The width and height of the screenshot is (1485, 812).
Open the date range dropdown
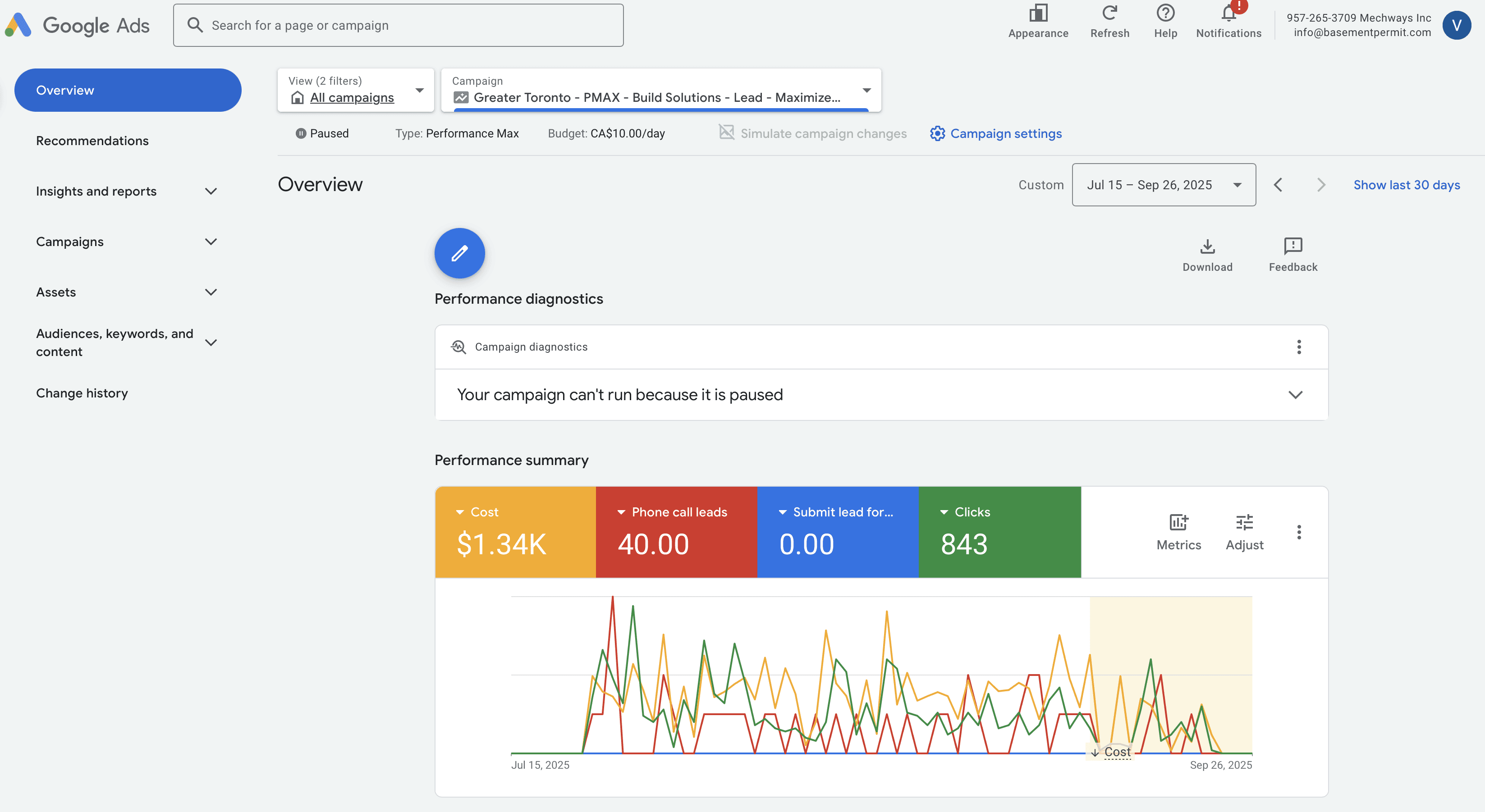(x=1163, y=185)
